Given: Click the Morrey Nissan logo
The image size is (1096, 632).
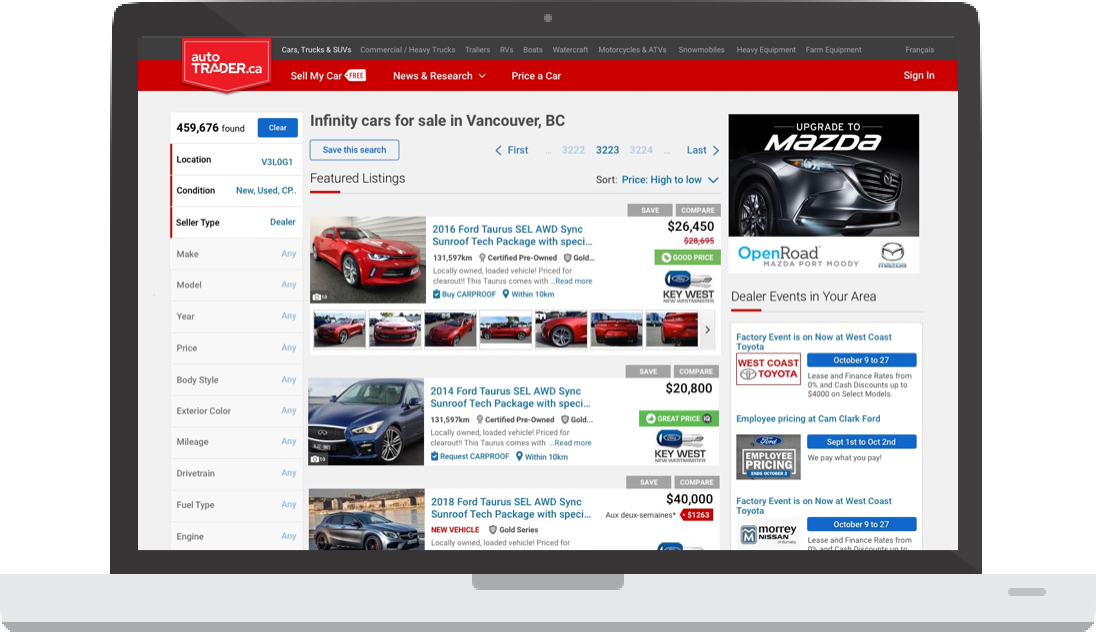Looking at the screenshot, I should (x=768, y=535).
